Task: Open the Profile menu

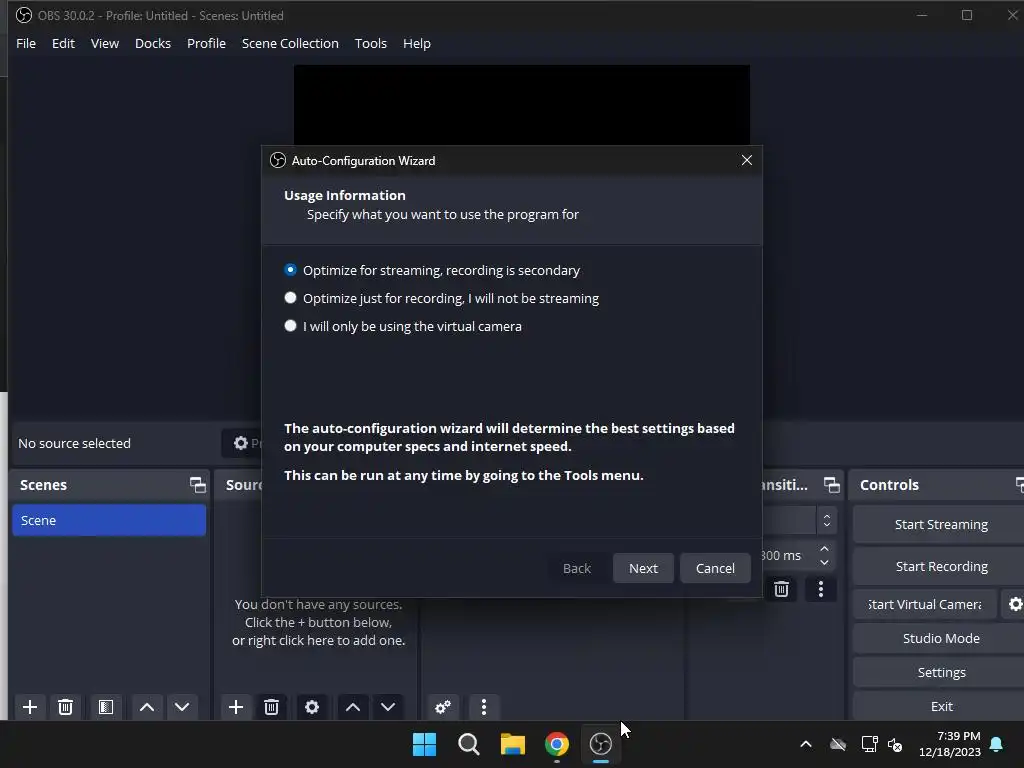Action: coord(206,43)
